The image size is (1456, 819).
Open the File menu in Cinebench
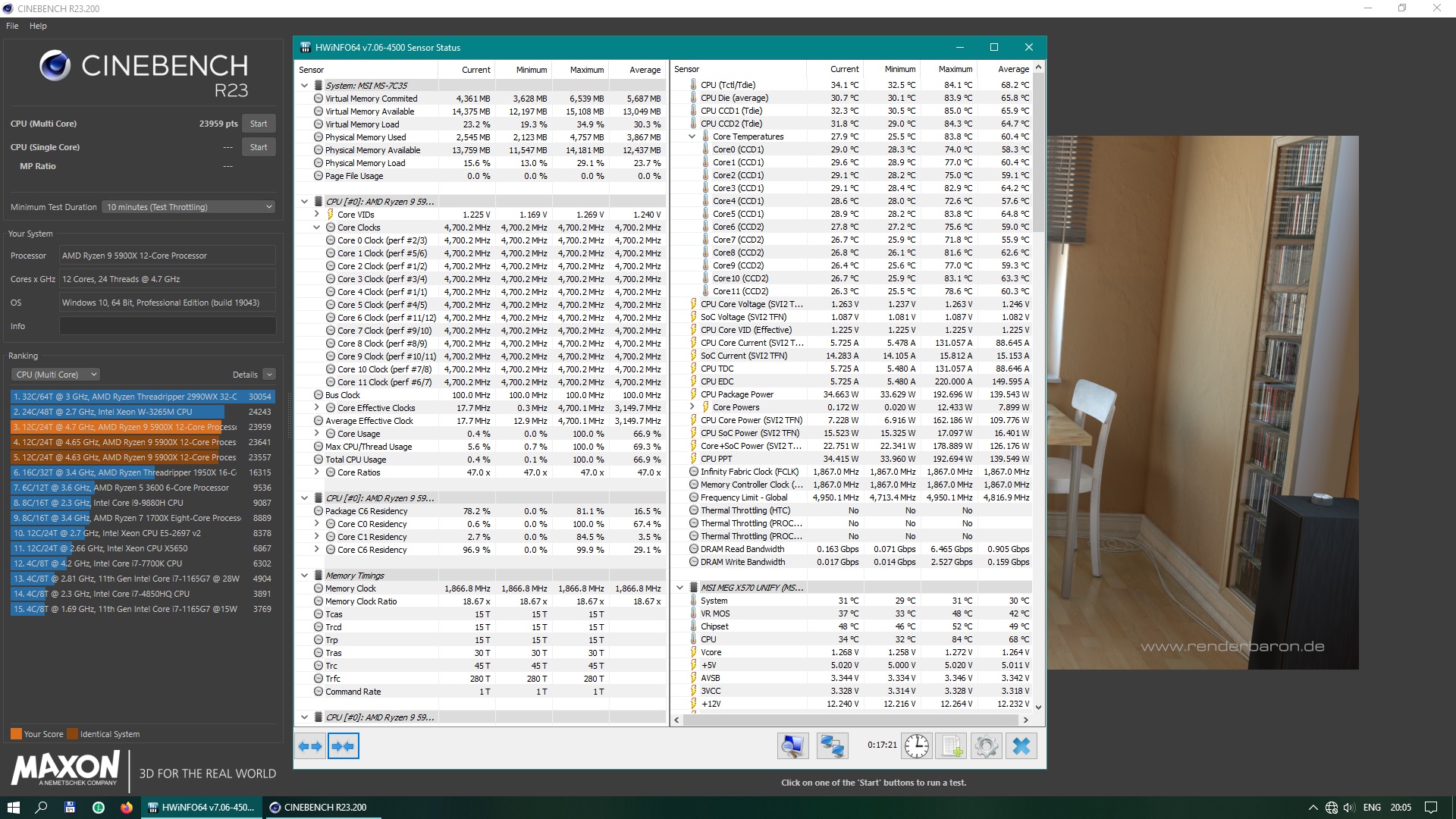[12, 26]
